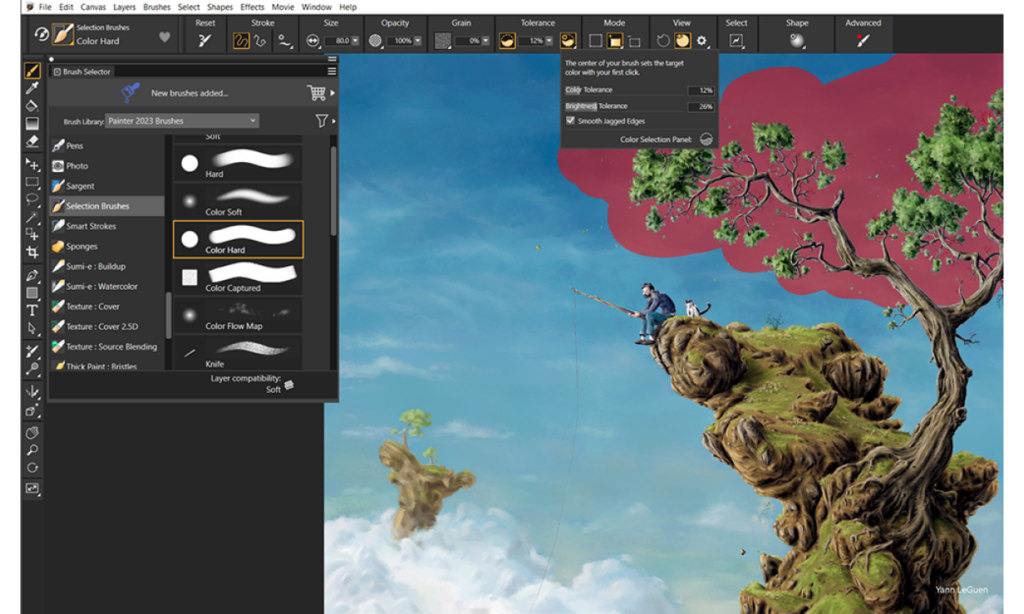Toggle favorite heart for Color Hard brush
This screenshot has height=614, width=1024.
(x=165, y=37)
